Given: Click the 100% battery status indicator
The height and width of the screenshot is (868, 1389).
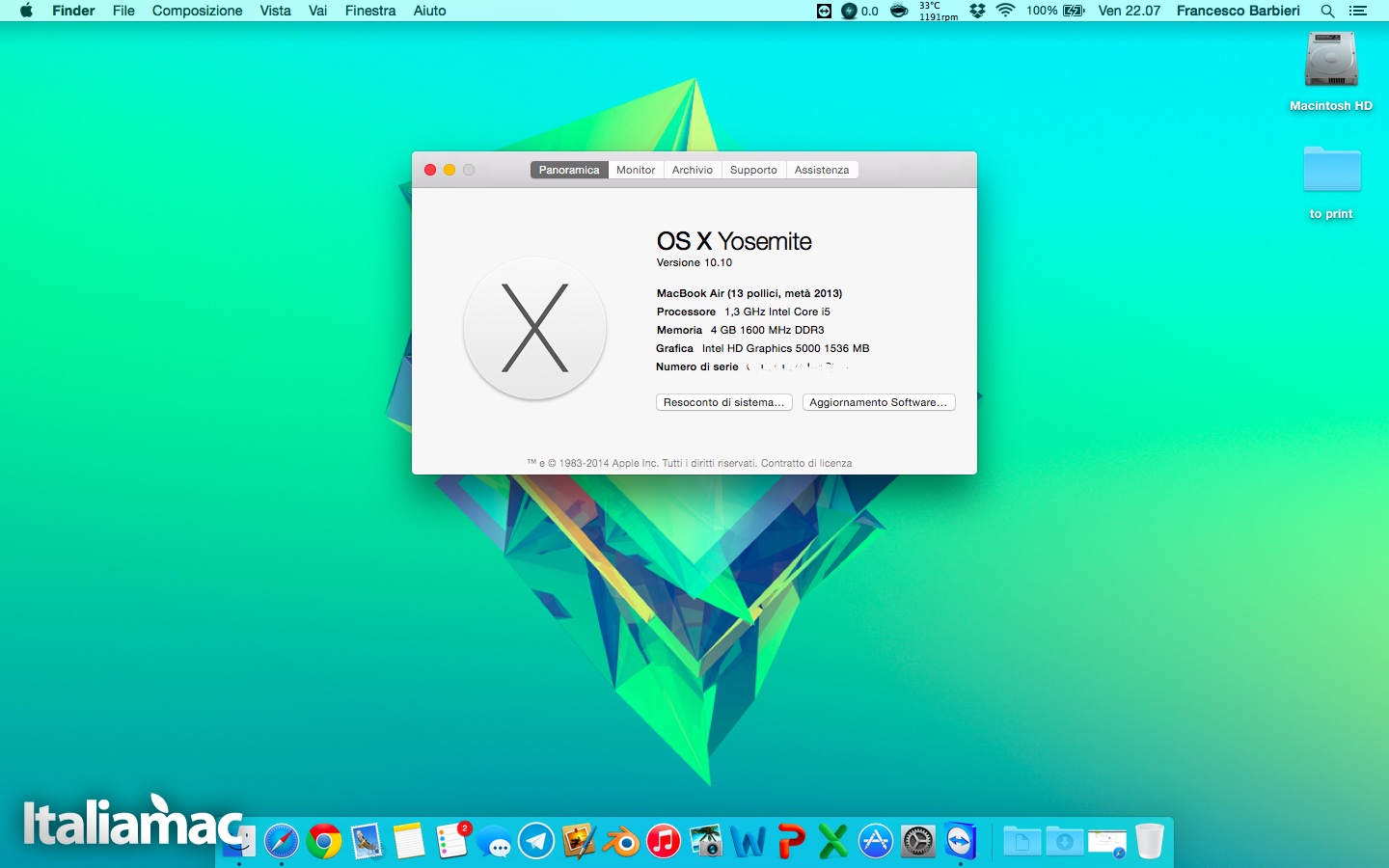Looking at the screenshot, I should coord(1055,11).
